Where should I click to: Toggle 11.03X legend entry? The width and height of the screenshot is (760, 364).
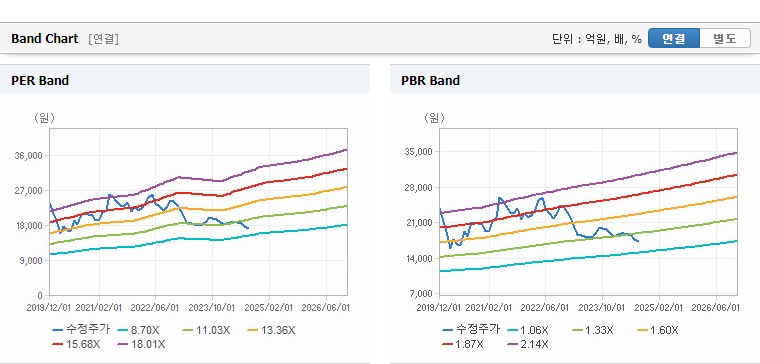click(206, 331)
